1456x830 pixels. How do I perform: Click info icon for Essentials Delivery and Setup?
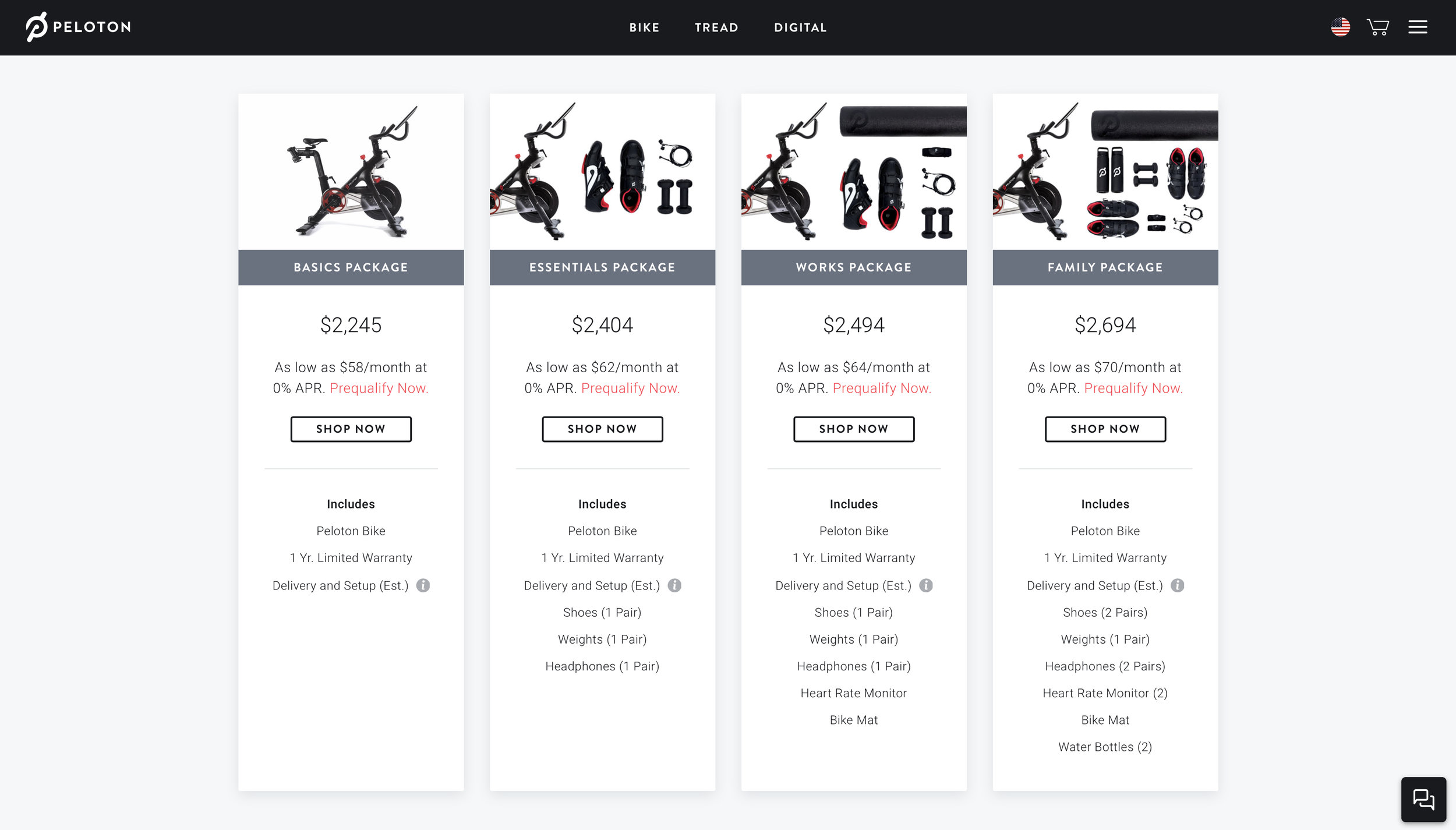[674, 585]
